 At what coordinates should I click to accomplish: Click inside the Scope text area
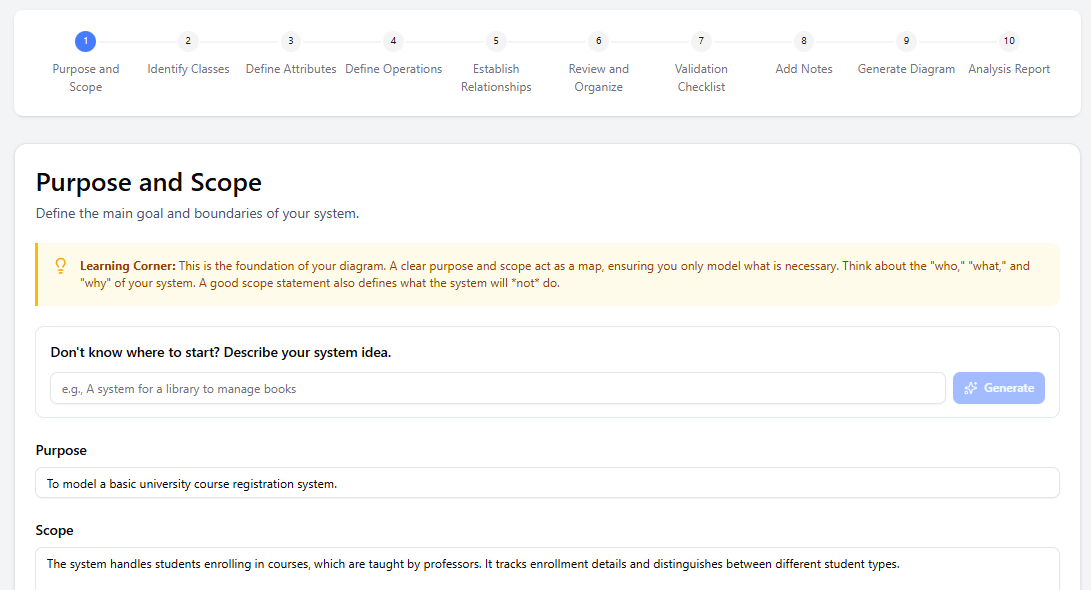(x=546, y=566)
